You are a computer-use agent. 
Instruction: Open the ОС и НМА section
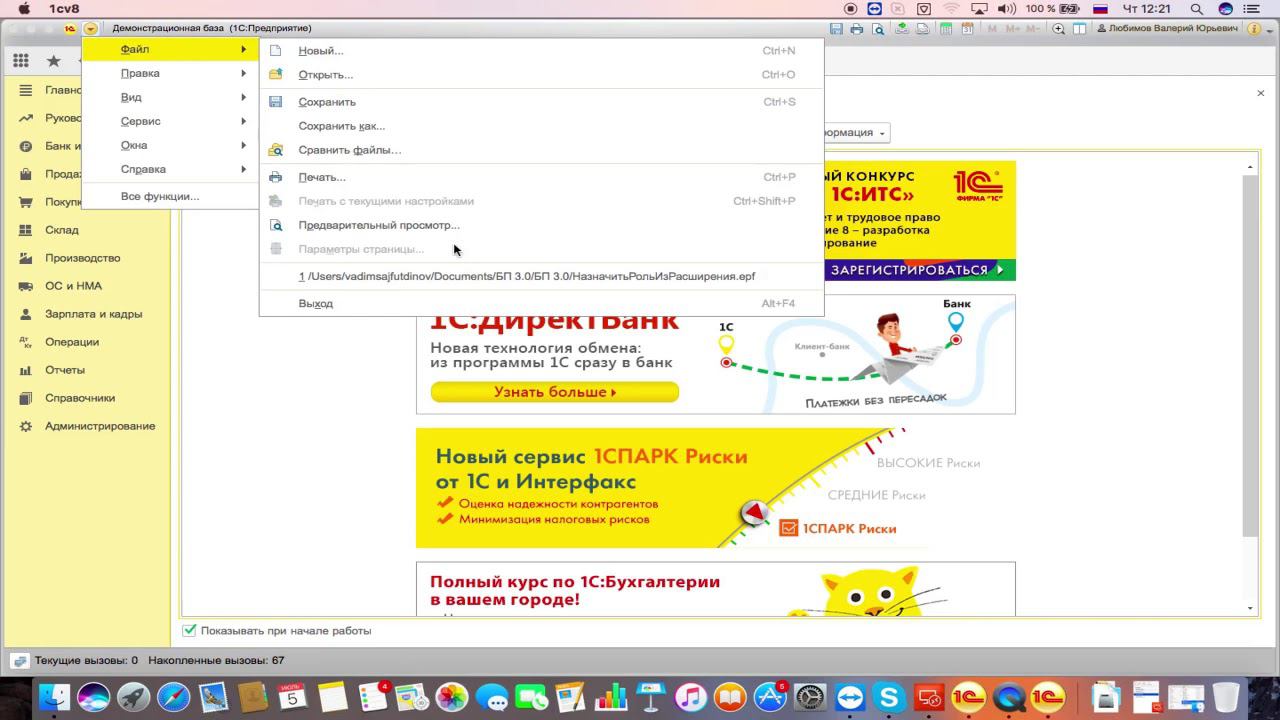[x=73, y=286]
